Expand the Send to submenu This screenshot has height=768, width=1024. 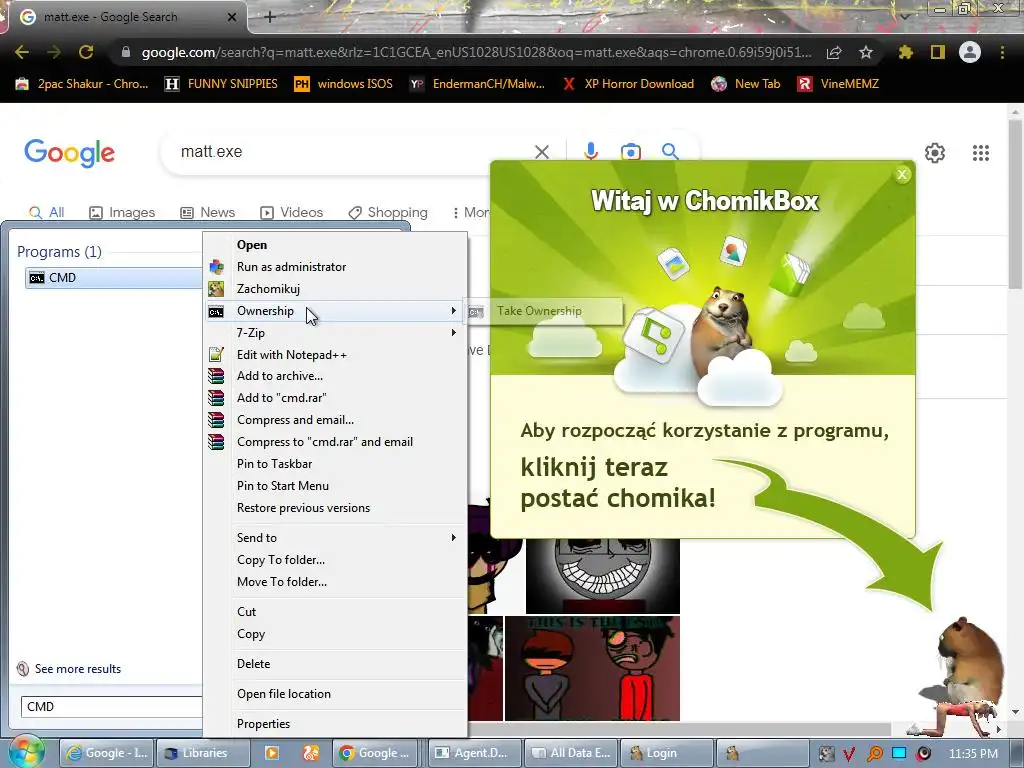(x=335, y=537)
